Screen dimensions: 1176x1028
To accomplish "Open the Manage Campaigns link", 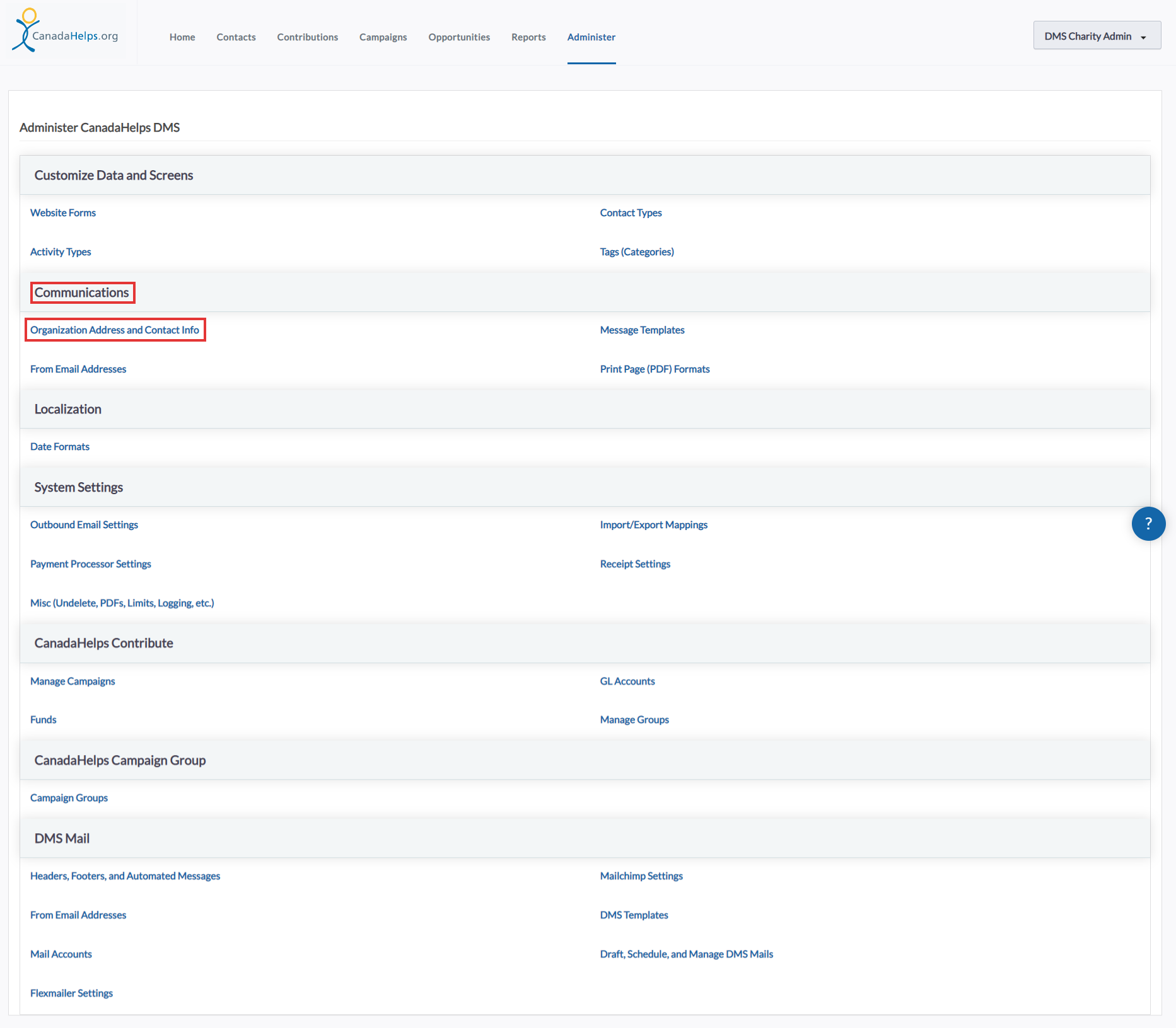I will tap(73, 681).
